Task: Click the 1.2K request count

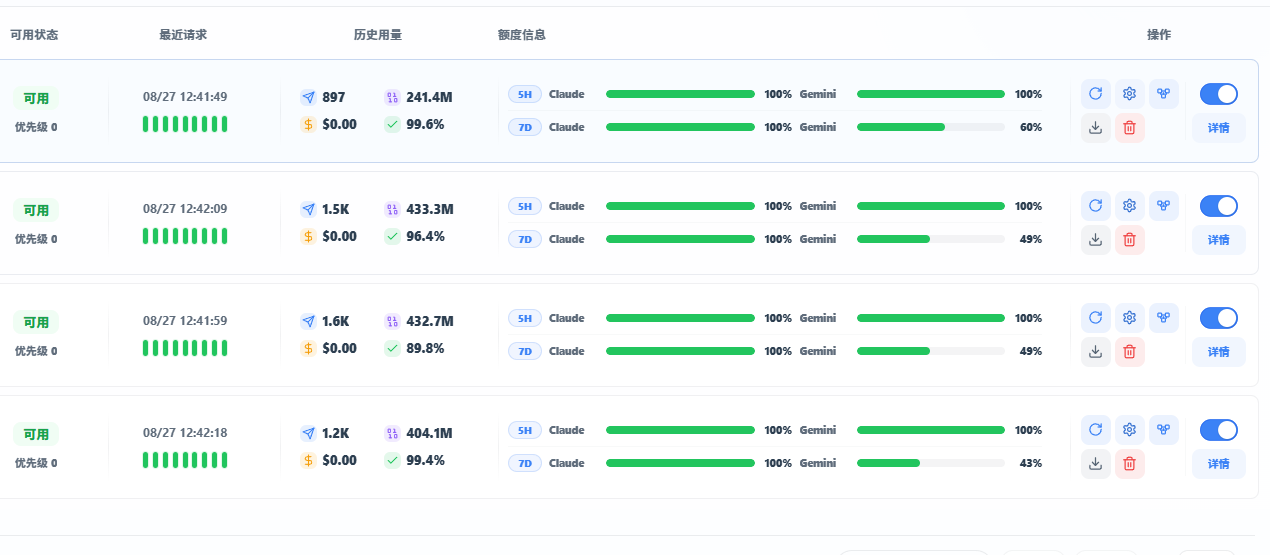Action: point(336,433)
